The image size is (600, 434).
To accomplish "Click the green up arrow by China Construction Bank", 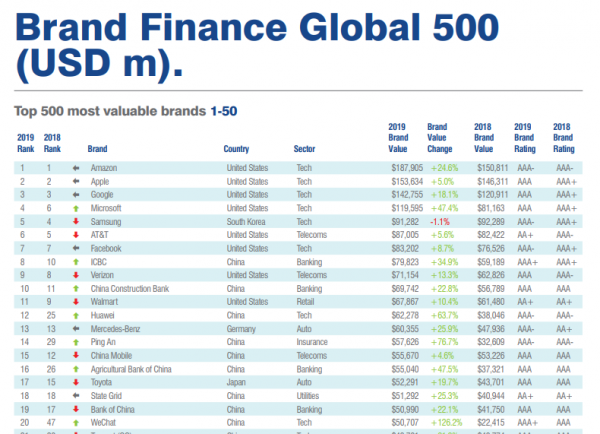I will pyautogui.click(x=76, y=289).
